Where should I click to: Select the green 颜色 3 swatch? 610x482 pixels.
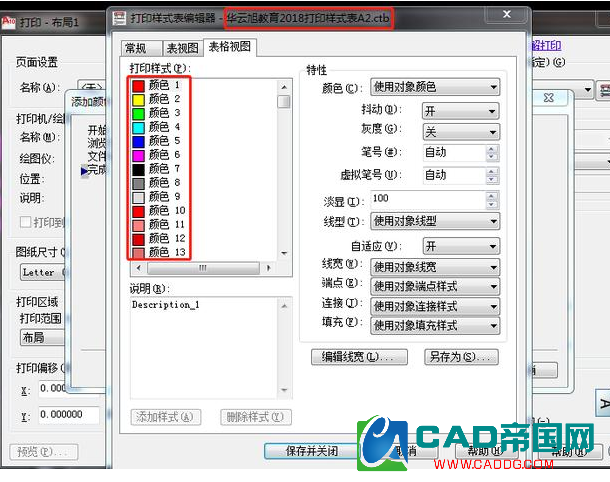[138, 113]
